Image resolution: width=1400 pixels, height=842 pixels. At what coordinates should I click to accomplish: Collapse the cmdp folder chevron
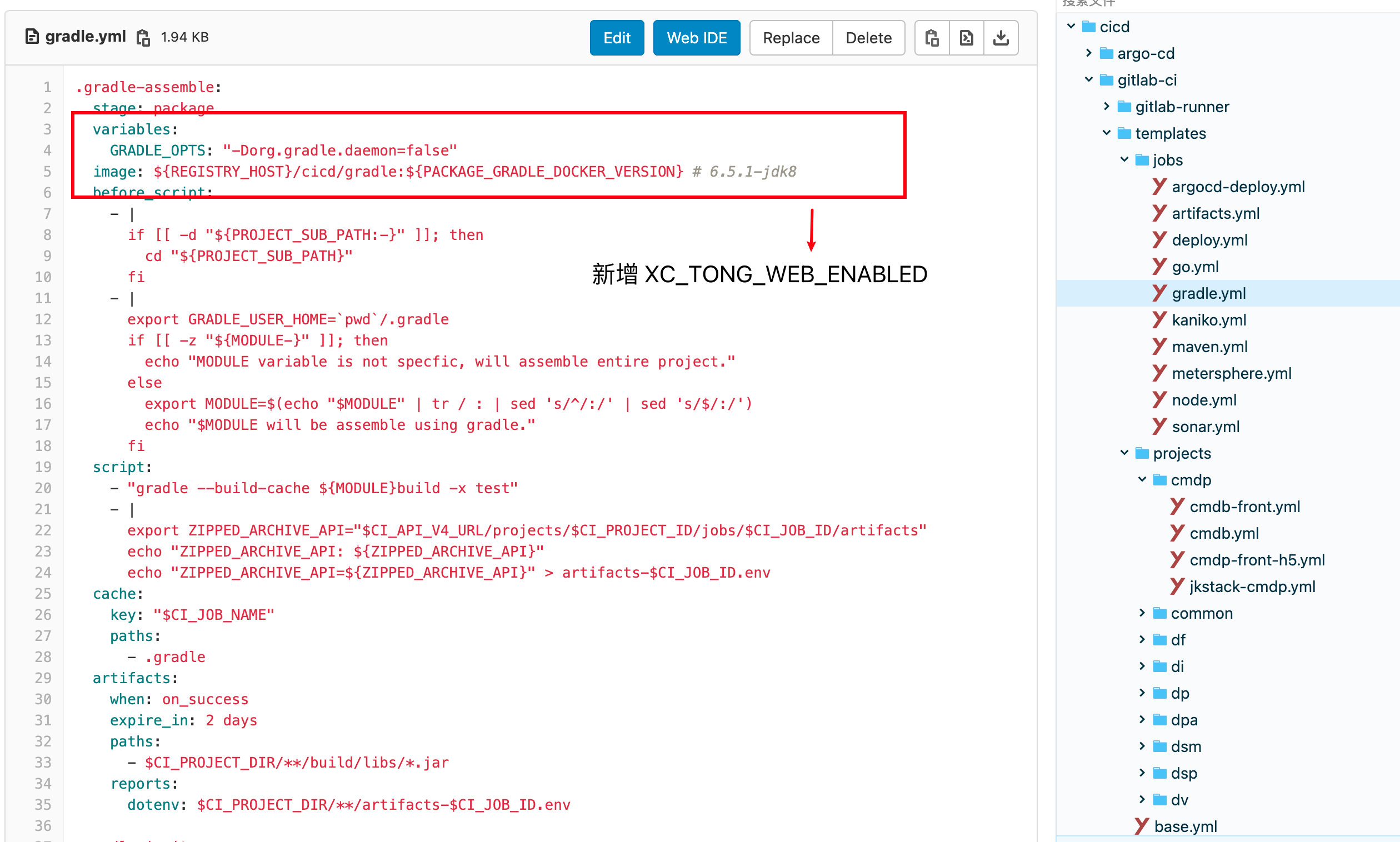click(x=1142, y=479)
